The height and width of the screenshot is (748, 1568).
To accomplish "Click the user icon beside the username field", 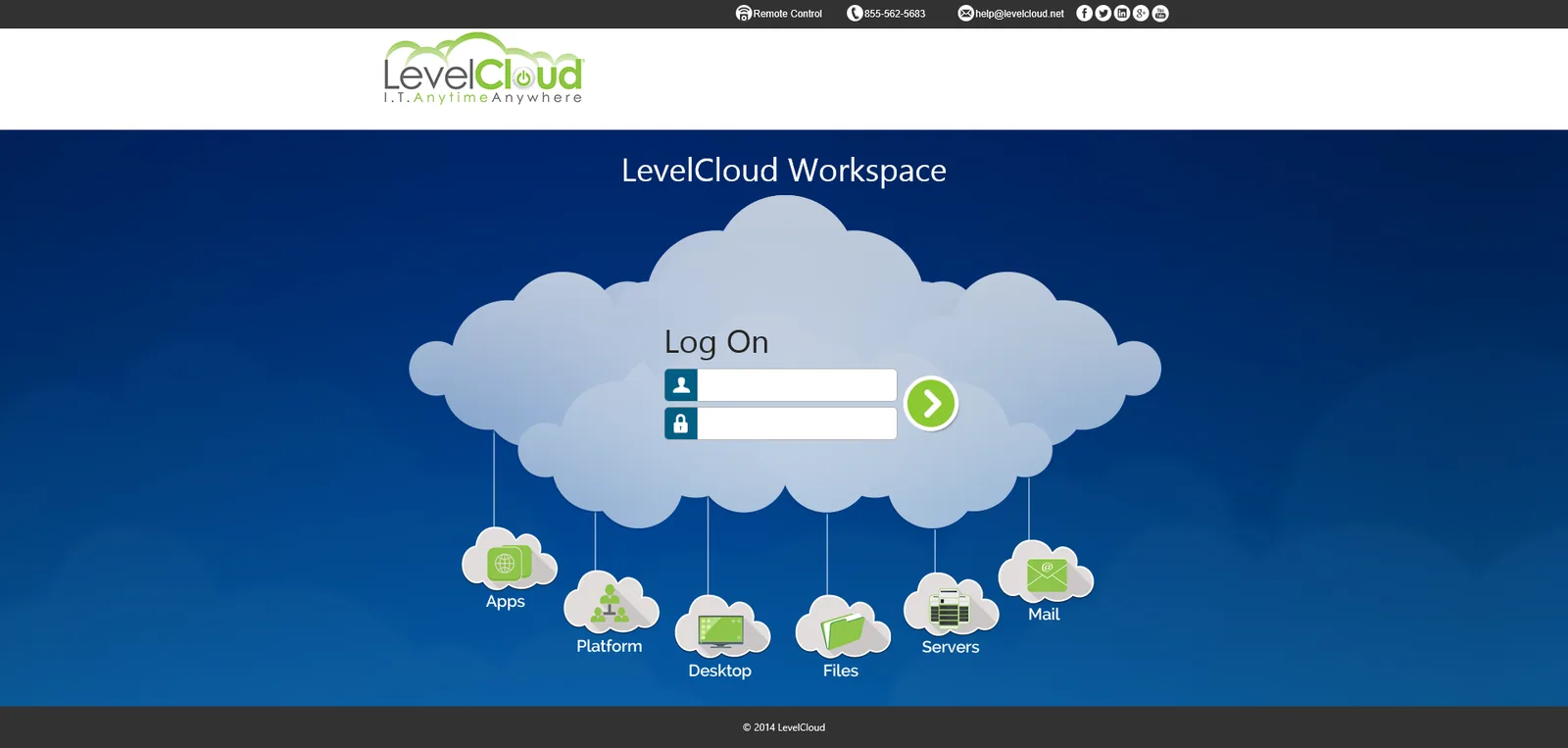I will 681,385.
